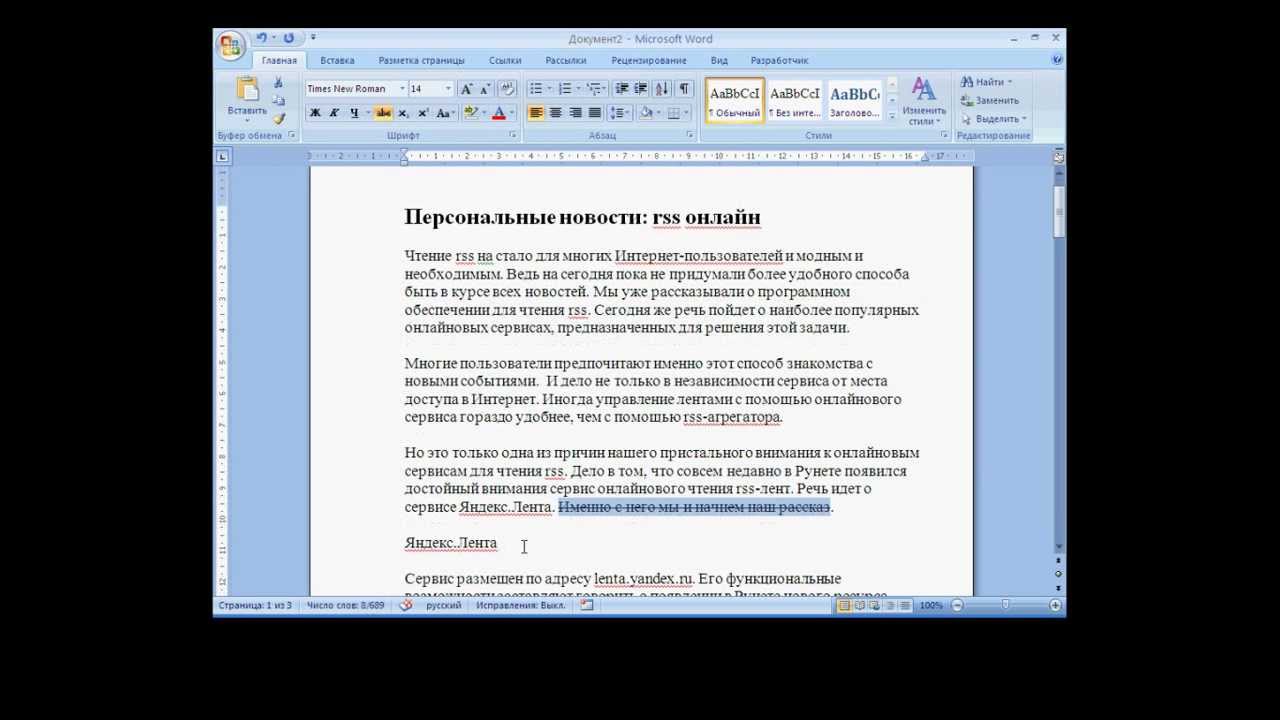Switch to Draft view in status bar
1280x720 pixels.
(x=905, y=605)
